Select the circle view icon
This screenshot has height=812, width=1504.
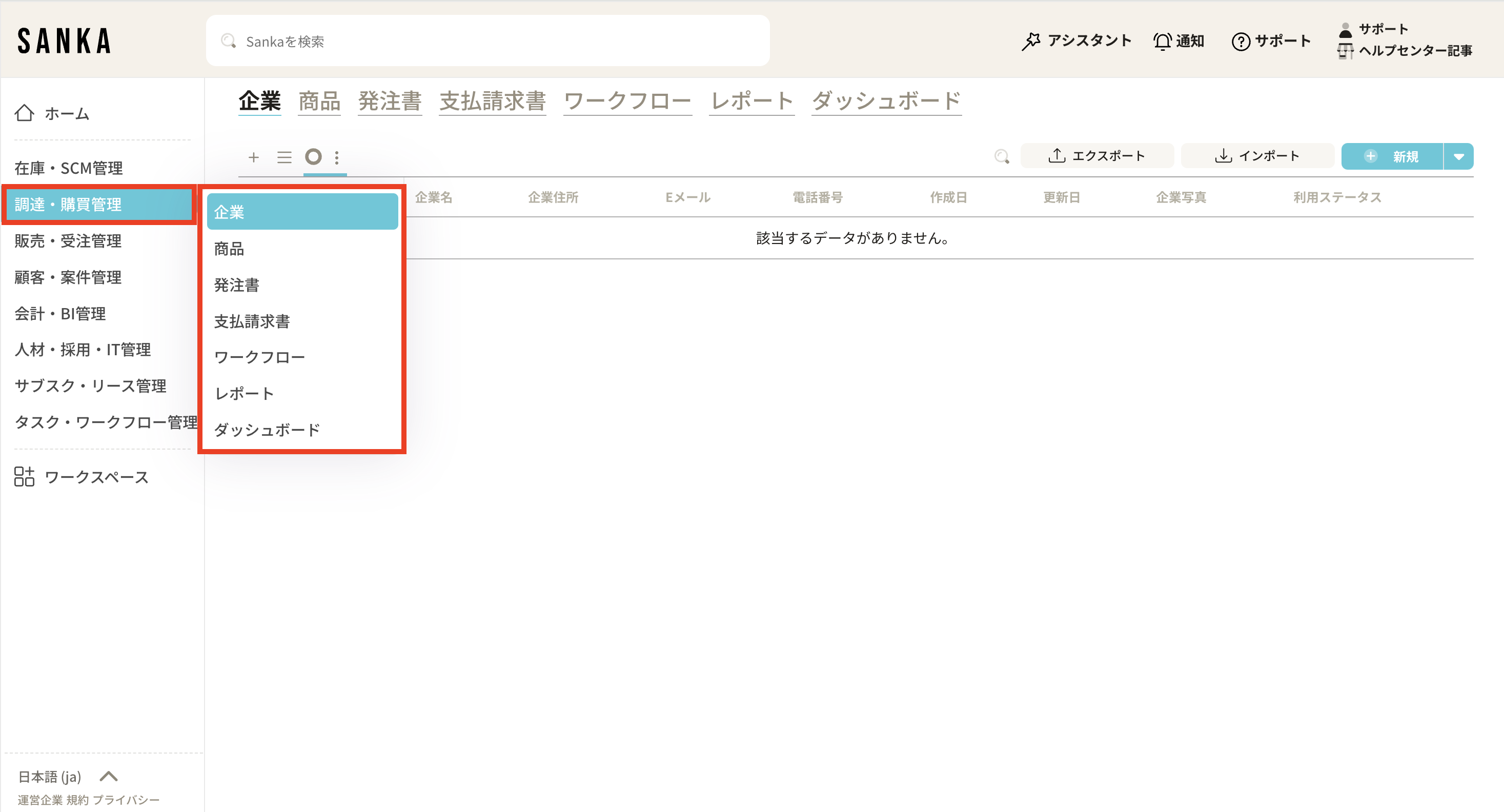click(x=314, y=156)
